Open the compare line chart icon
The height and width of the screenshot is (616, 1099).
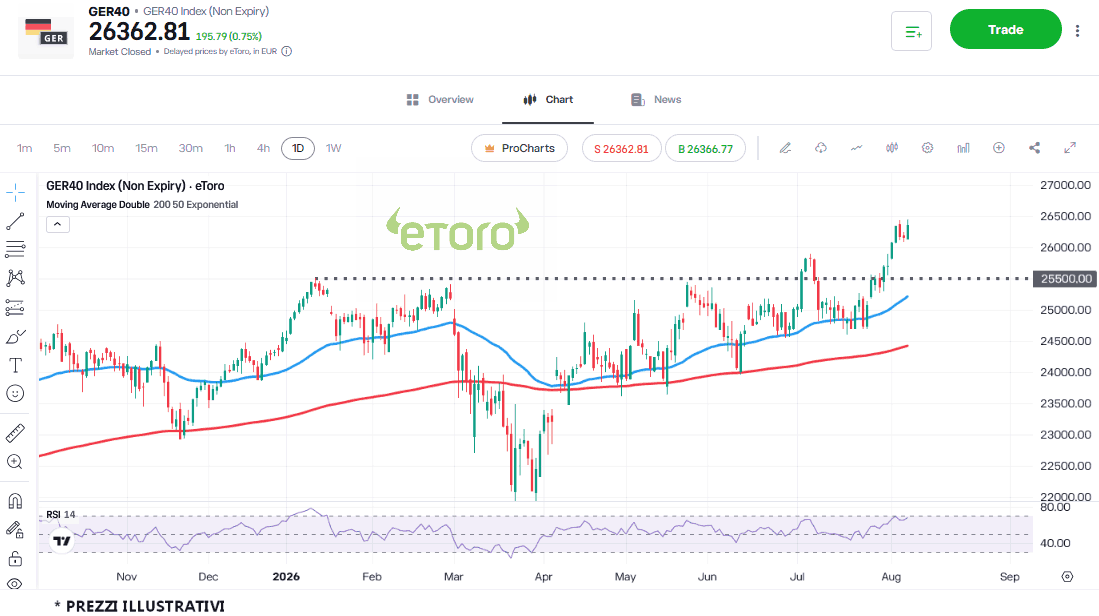pos(856,148)
